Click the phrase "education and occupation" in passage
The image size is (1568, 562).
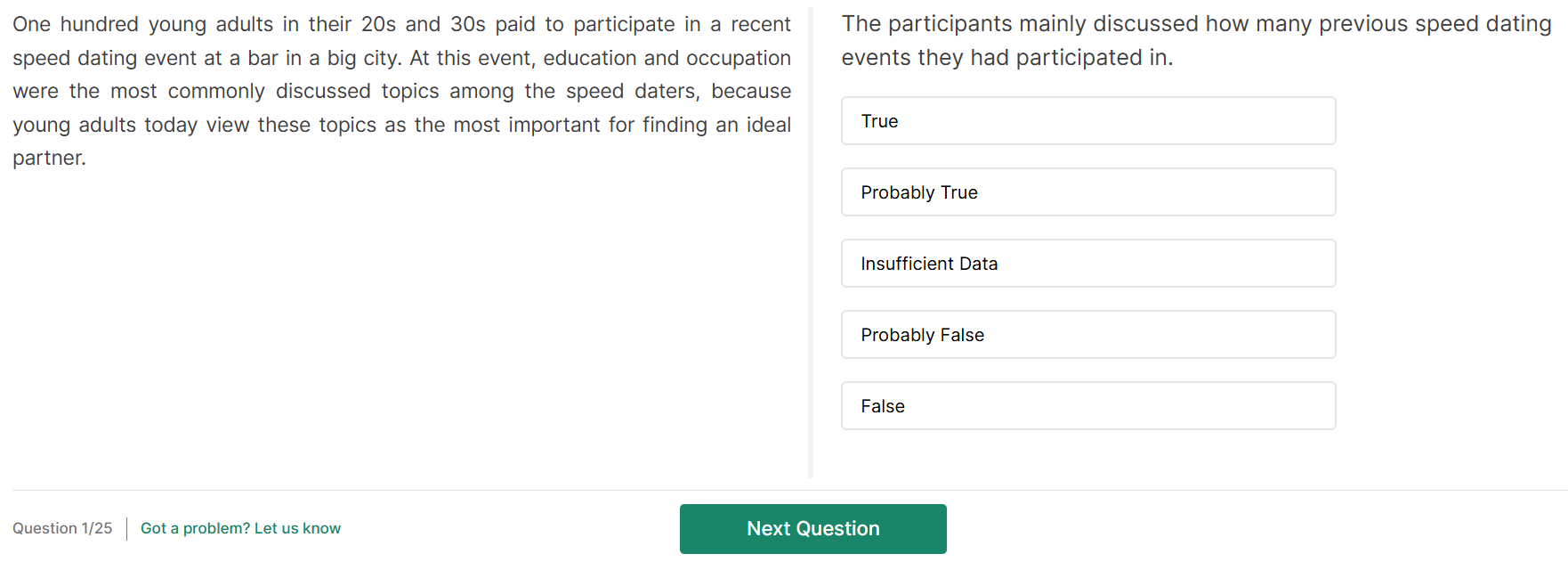(667, 59)
